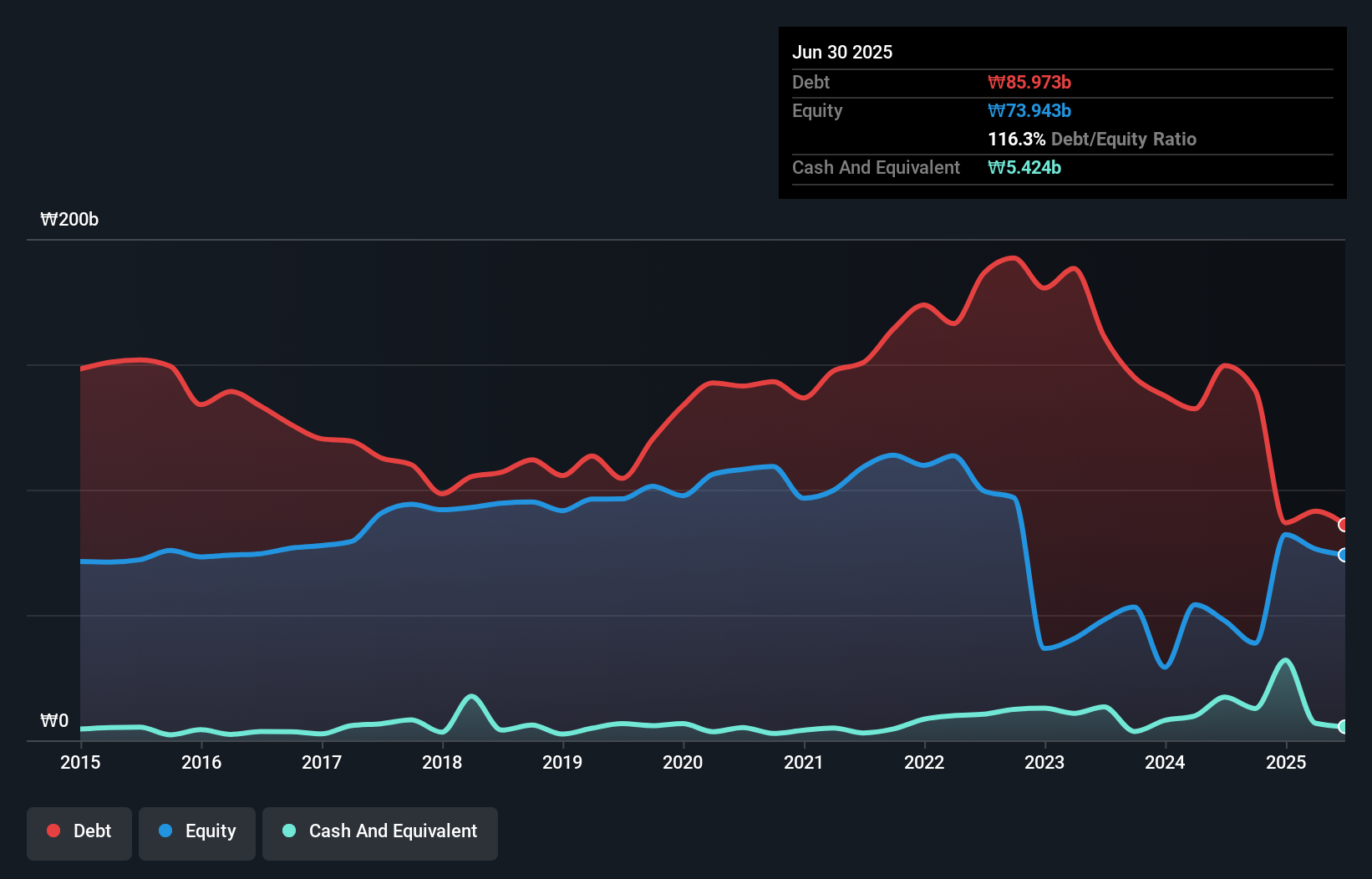Click the ₩200b gridline label
1372x879 pixels.
(69, 220)
